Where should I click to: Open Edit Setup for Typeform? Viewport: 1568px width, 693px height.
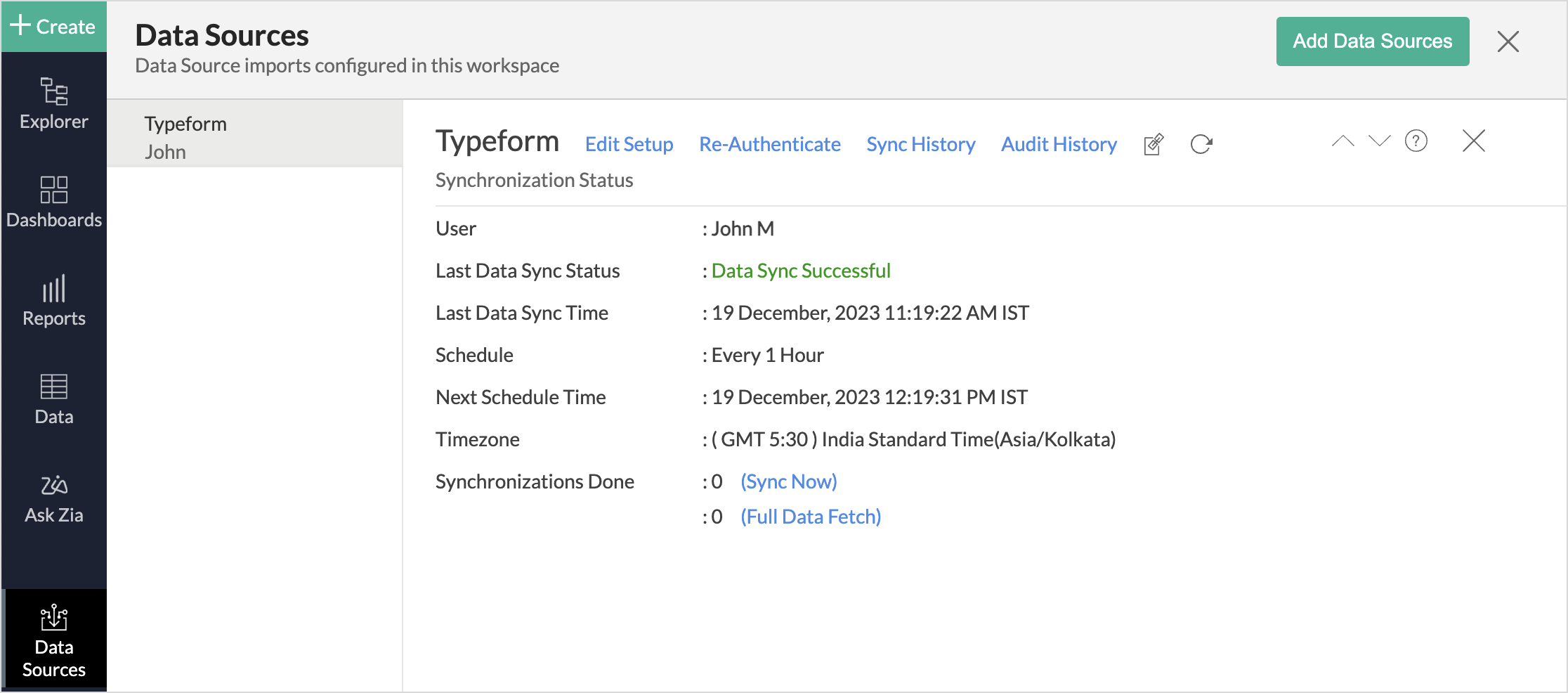coord(629,144)
